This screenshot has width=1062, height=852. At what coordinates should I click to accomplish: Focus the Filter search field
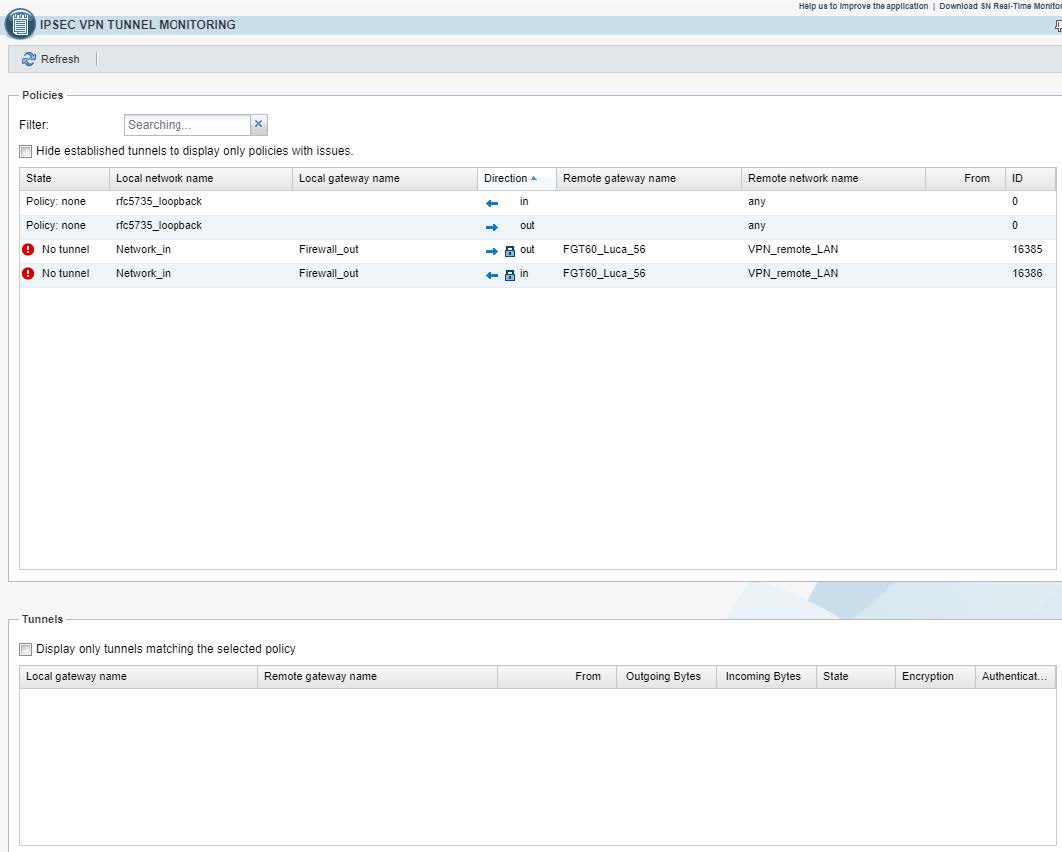(187, 125)
